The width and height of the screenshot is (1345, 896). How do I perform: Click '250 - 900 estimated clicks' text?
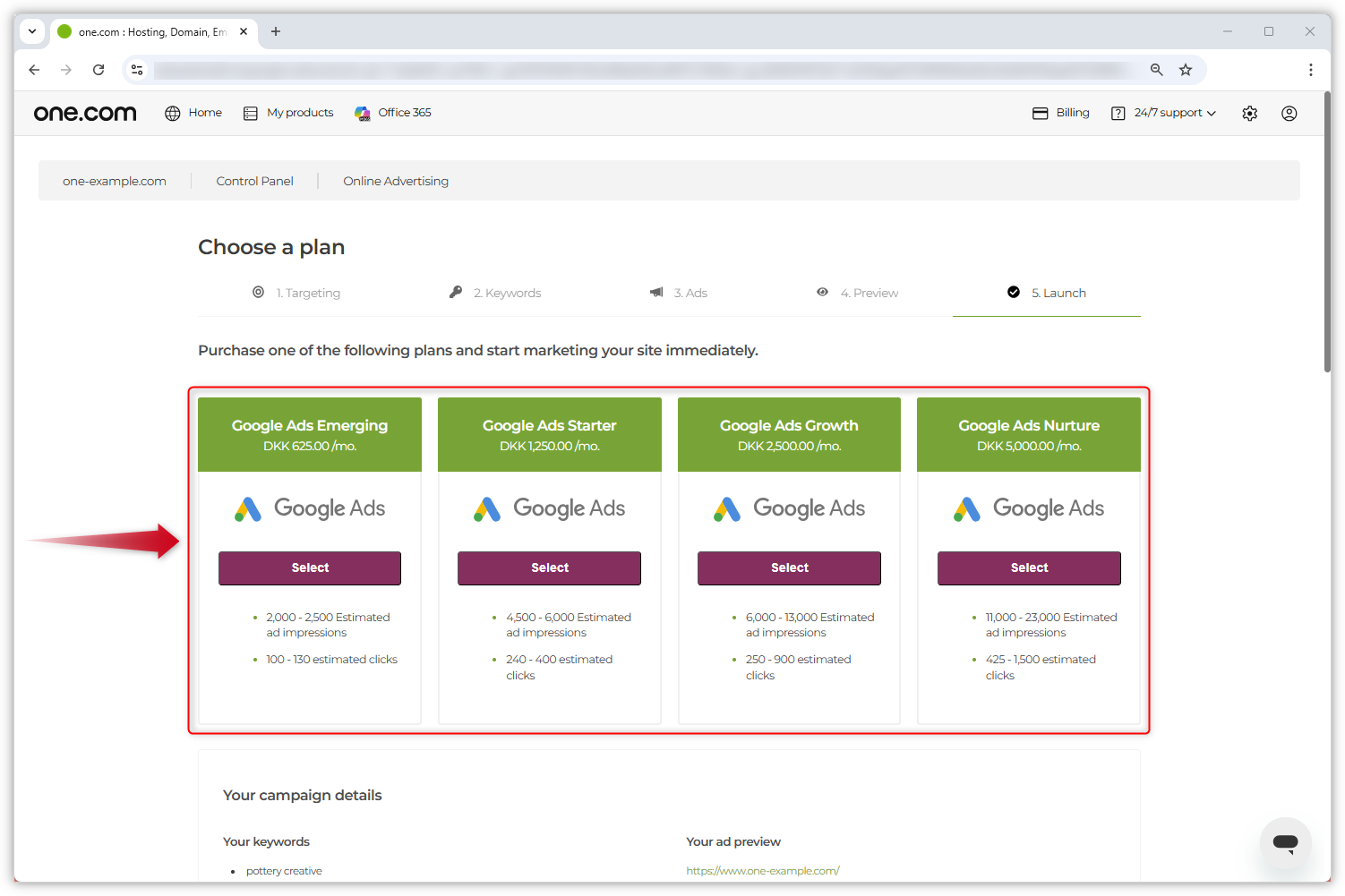(x=799, y=668)
